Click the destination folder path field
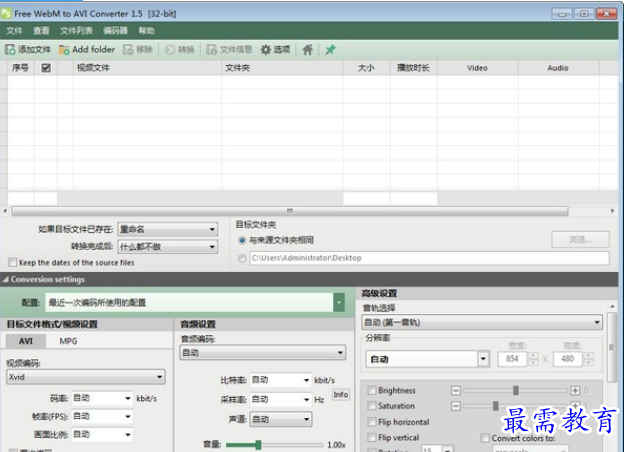625x452 pixels. [429, 258]
